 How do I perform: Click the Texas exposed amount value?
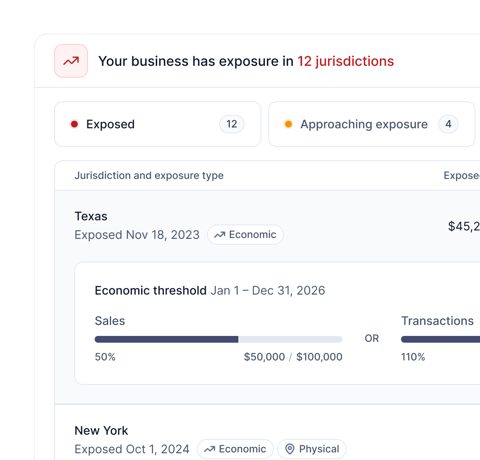(x=464, y=226)
